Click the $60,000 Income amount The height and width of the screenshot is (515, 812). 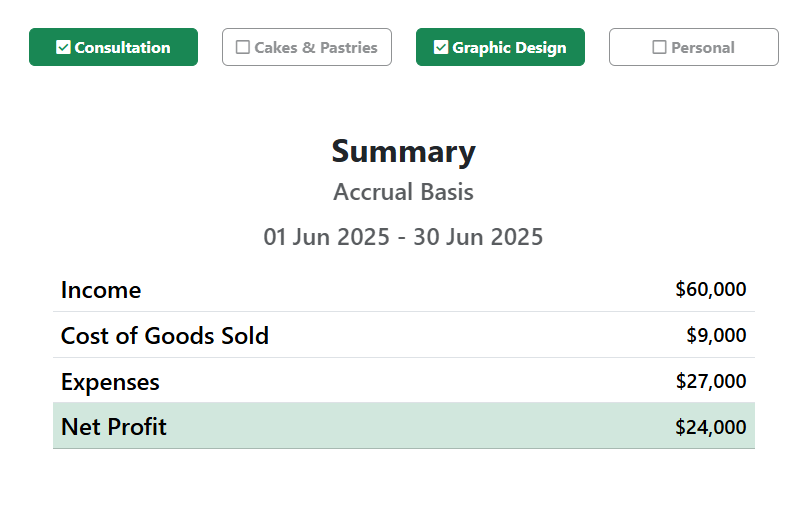(x=710, y=290)
